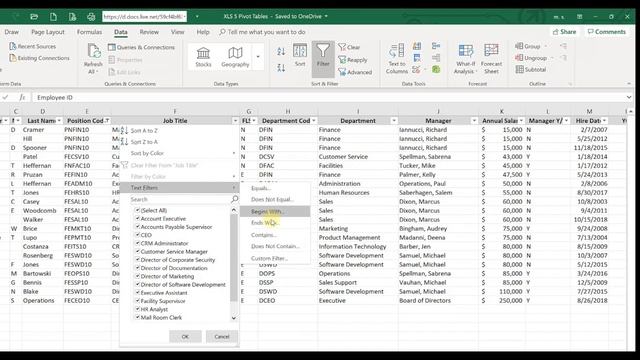This screenshot has width=640, height=360.
Task: Open Position Code filter dropdown
Action: point(107,121)
